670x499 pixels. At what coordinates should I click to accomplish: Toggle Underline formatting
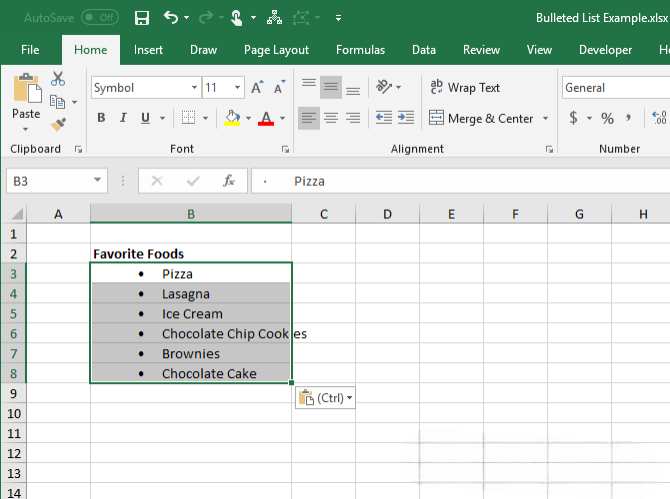point(145,117)
